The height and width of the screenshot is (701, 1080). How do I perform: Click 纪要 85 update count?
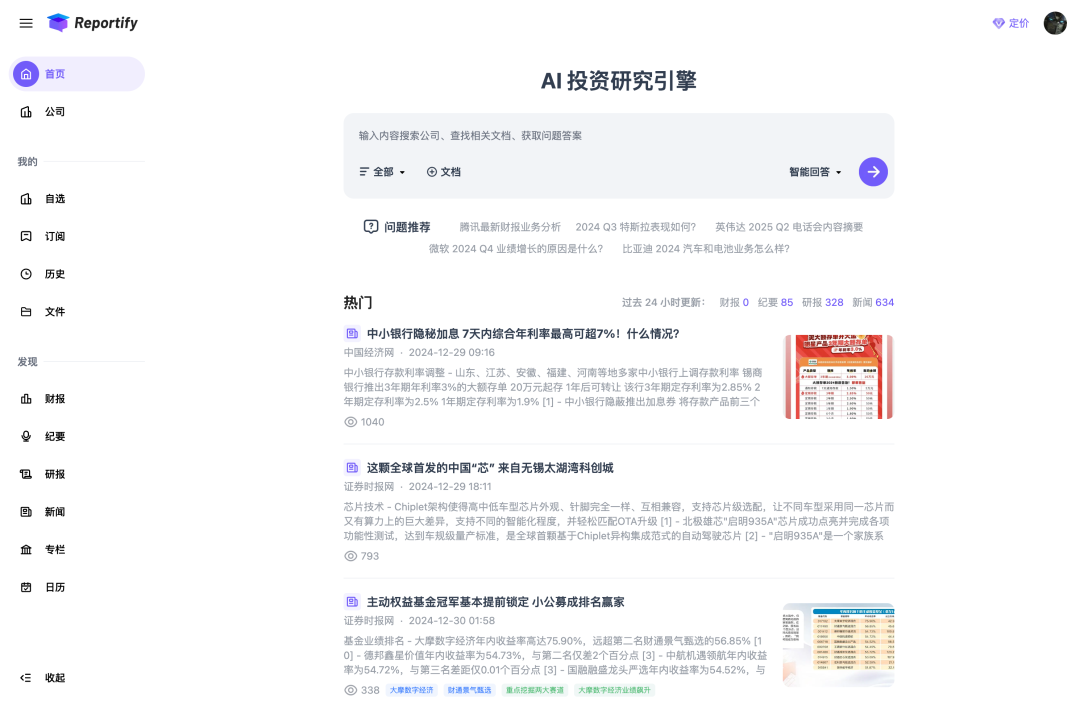[x=775, y=302]
